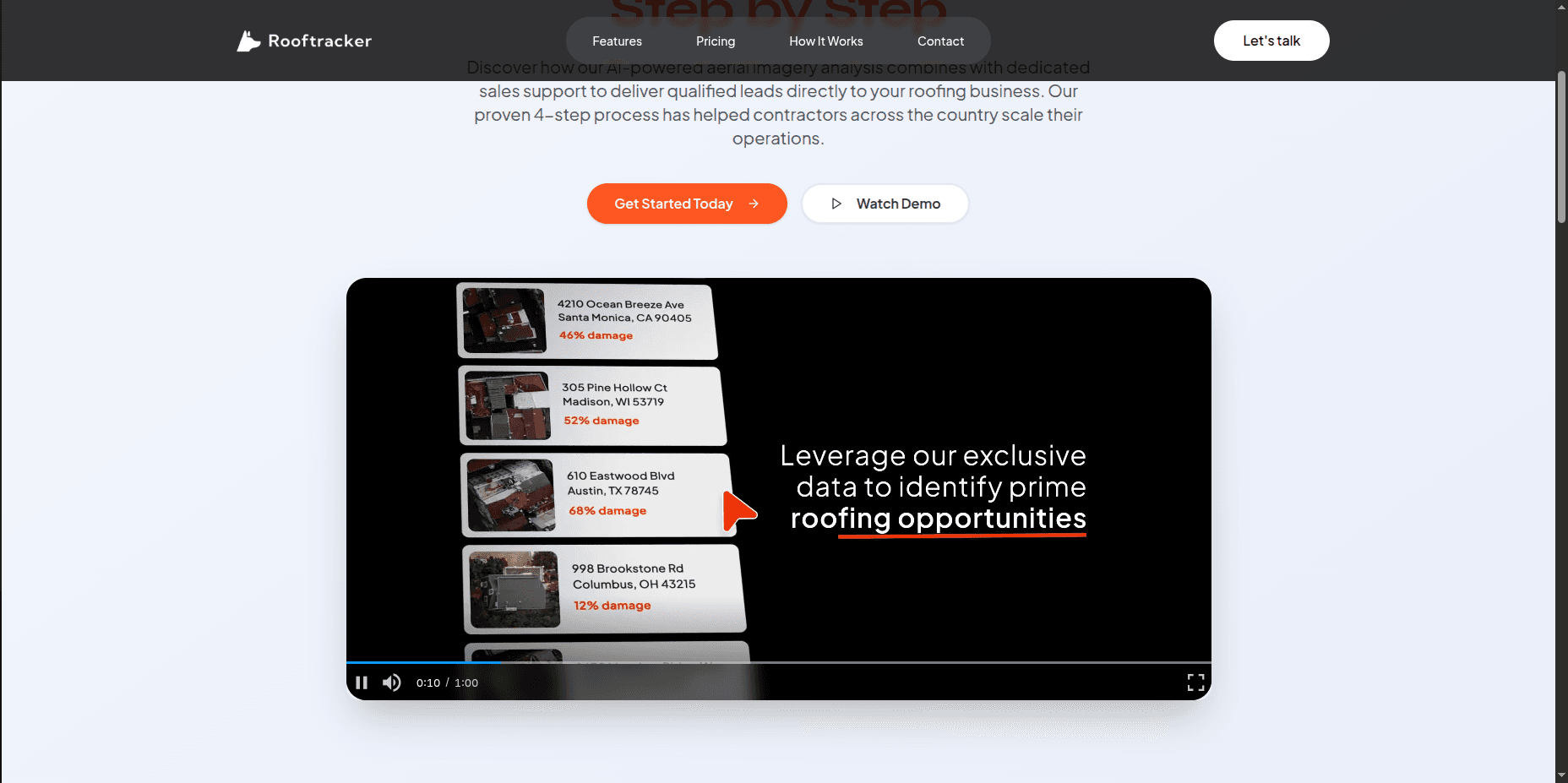Open How It Works in the navigation
Screen dimensions: 1568x783
tap(826, 41)
